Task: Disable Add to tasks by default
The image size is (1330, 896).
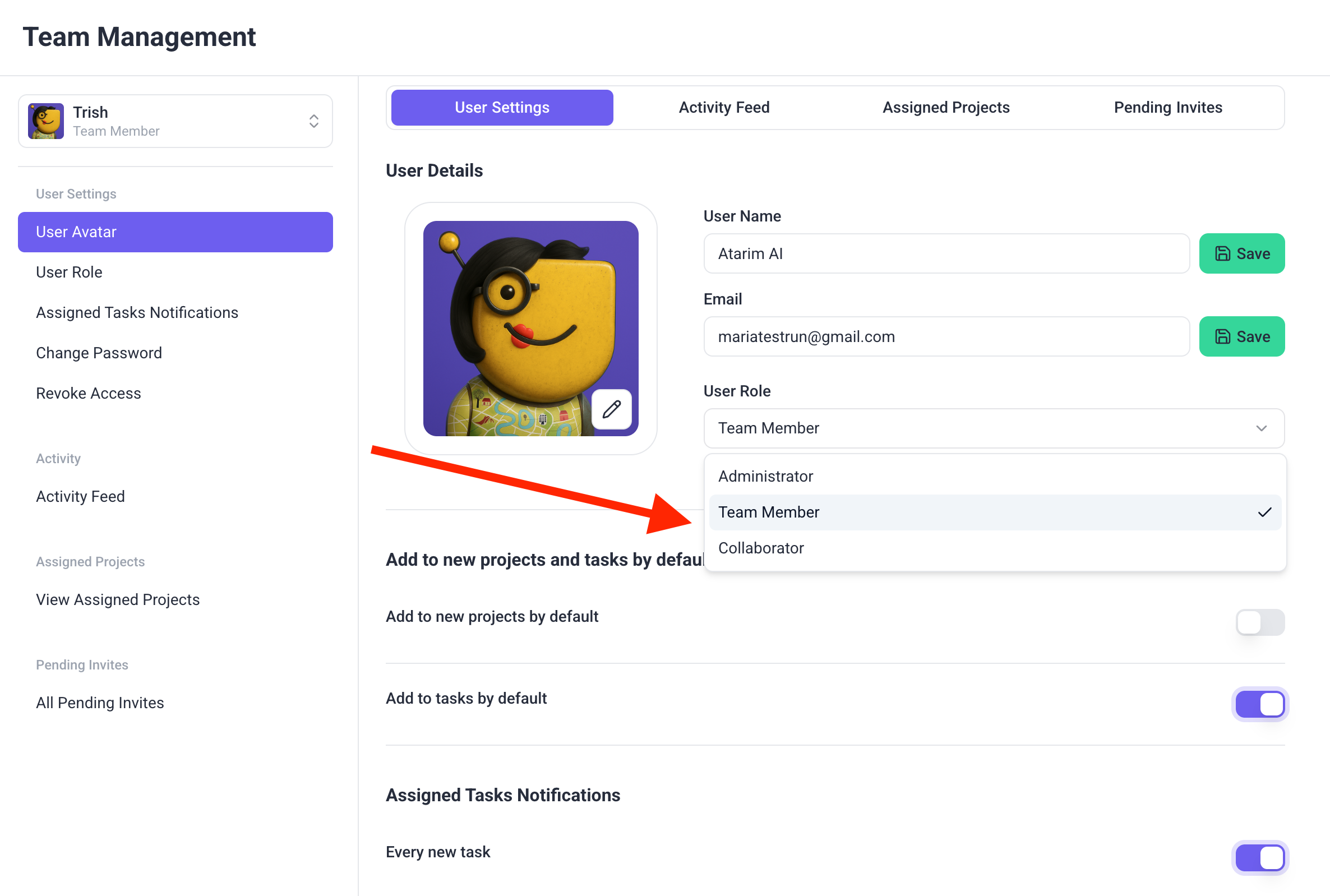Action: pyautogui.click(x=1260, y=704)
